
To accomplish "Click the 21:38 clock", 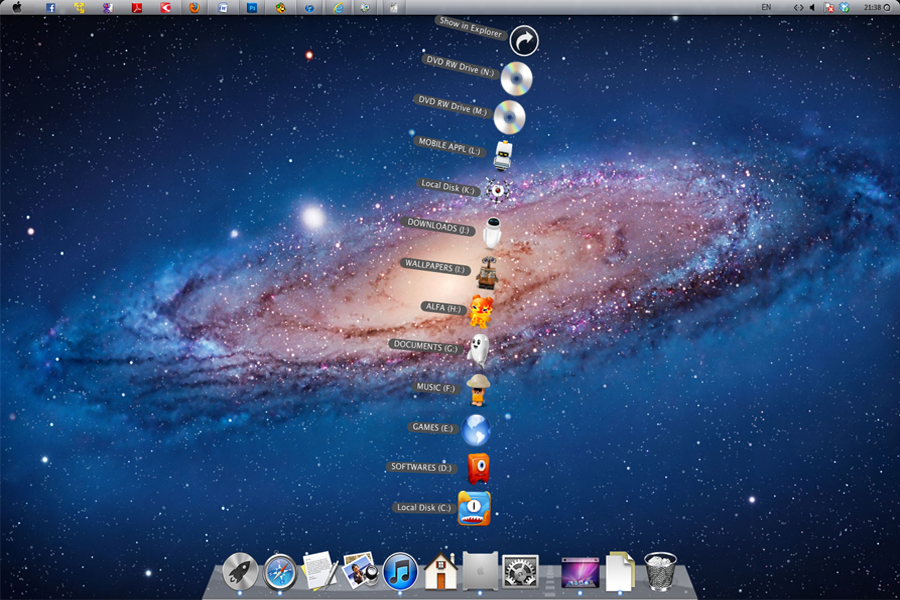I will pyautogui.click(x=872, y=7).
